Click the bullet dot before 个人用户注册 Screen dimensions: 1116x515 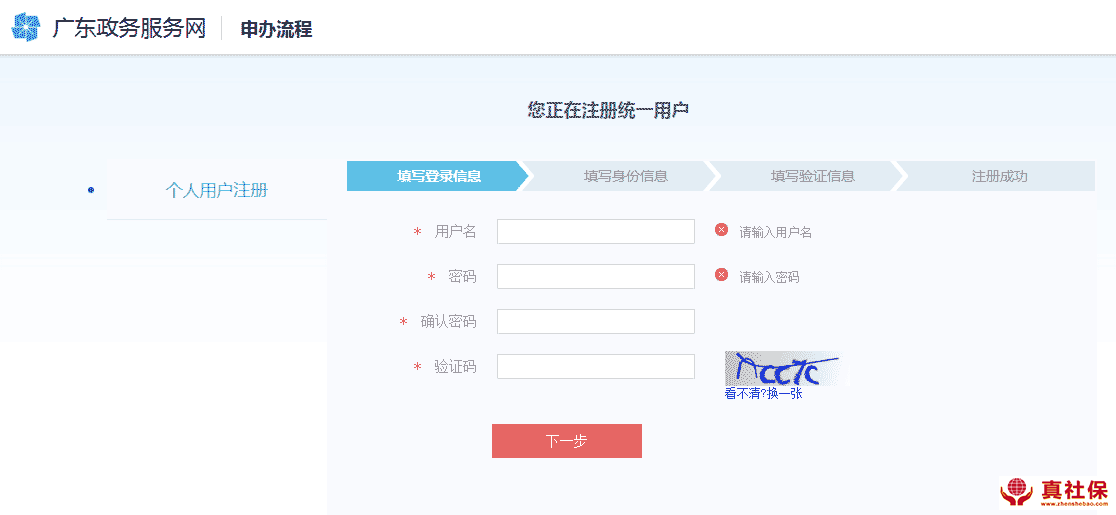[x=91, y=190]
